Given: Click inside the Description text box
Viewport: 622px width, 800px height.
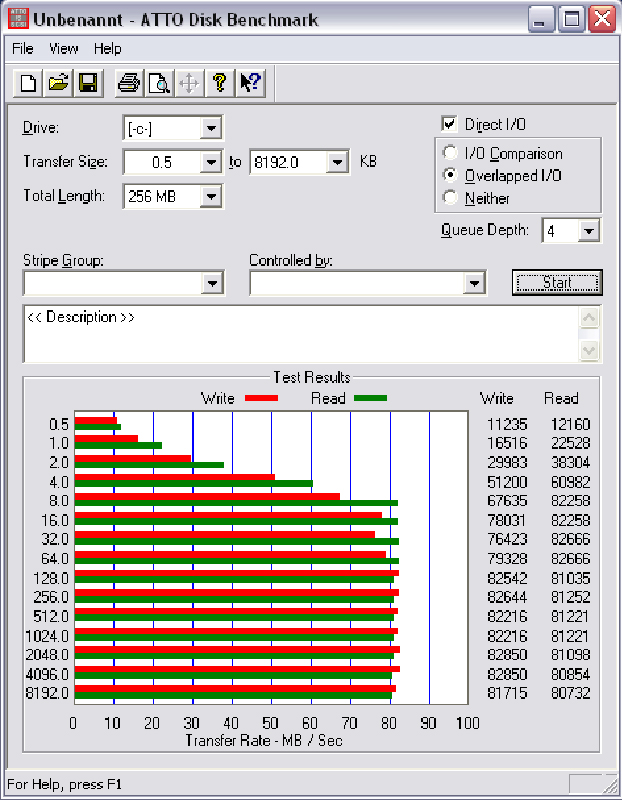Looking at the screenshot, I should (x=301, y=334).
